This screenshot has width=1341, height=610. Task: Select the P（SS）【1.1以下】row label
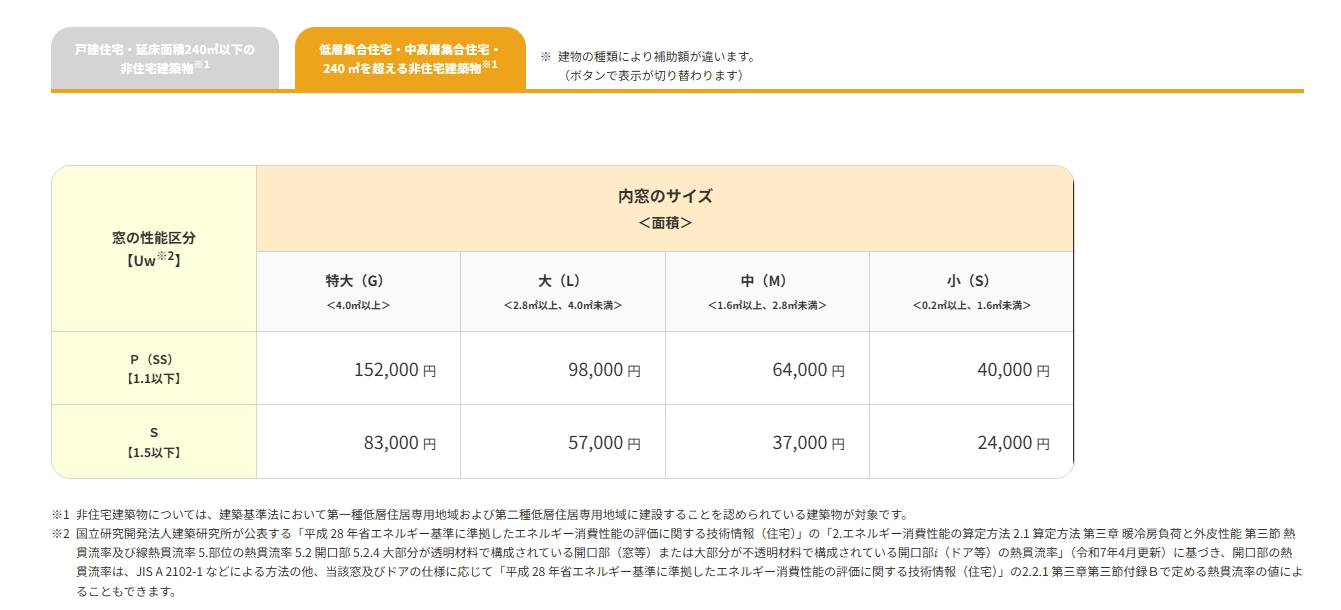coord(153,368)
